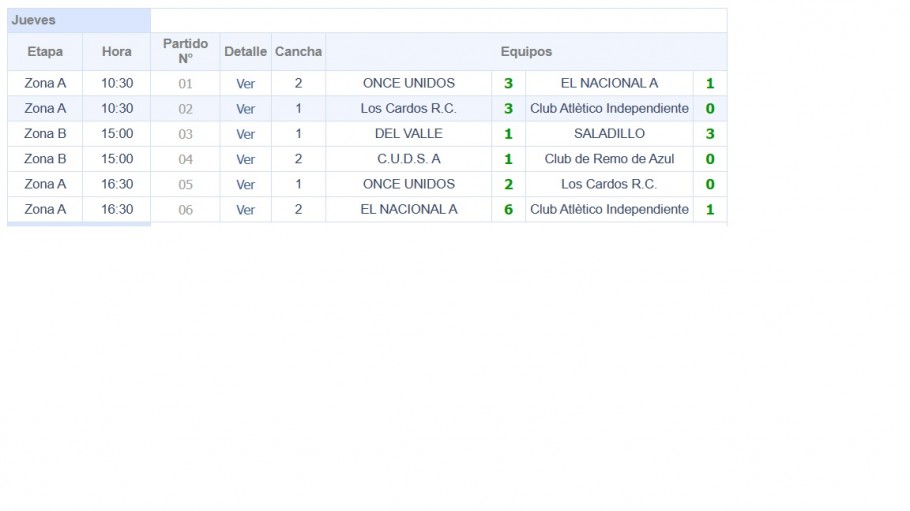Click Zona B cell of match 03
Viewport: 910px width, 511px height.
45,134
